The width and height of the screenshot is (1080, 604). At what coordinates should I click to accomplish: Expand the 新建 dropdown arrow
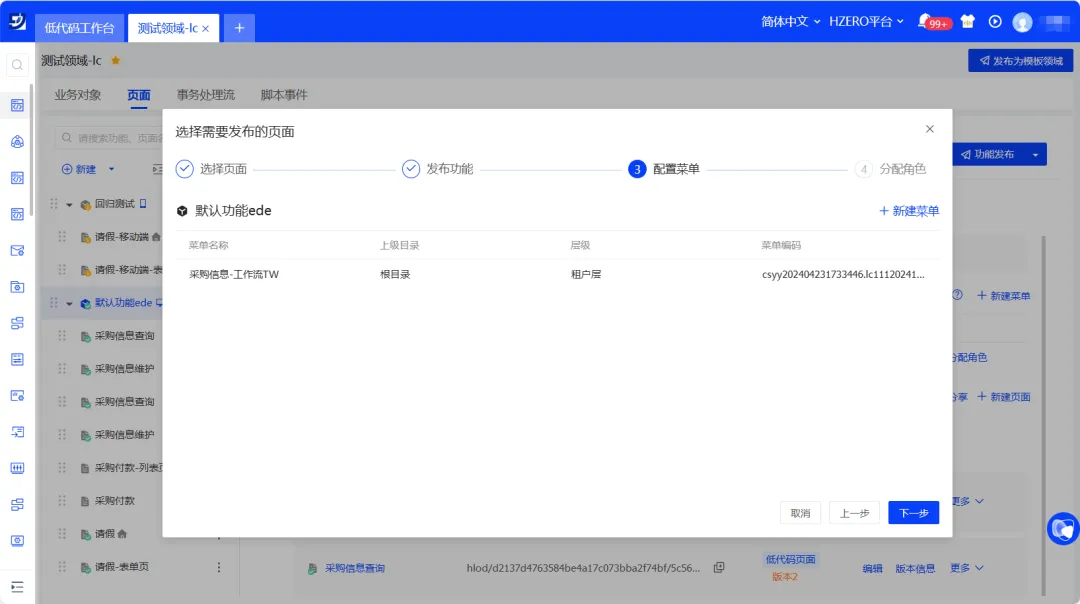[x=112, y=169]
